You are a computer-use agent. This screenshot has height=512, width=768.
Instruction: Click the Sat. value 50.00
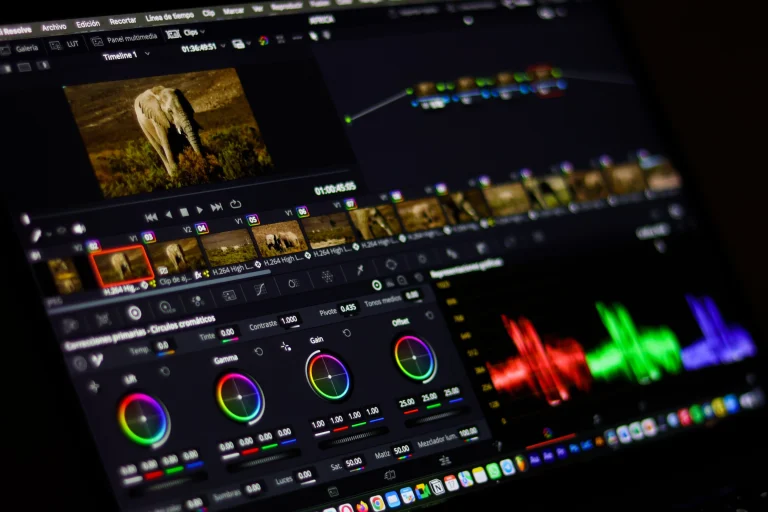point(353,462)
